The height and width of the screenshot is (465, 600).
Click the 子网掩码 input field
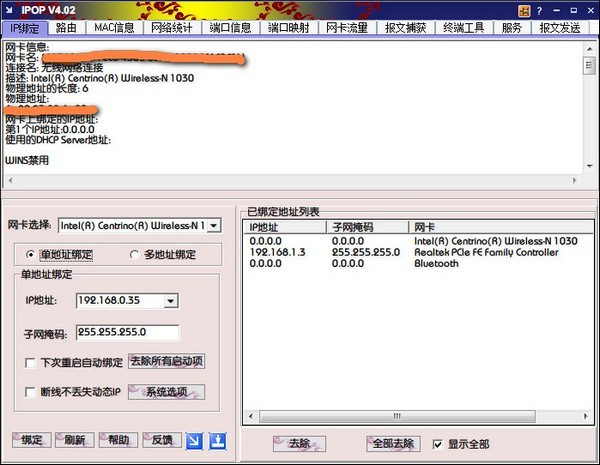127,333
